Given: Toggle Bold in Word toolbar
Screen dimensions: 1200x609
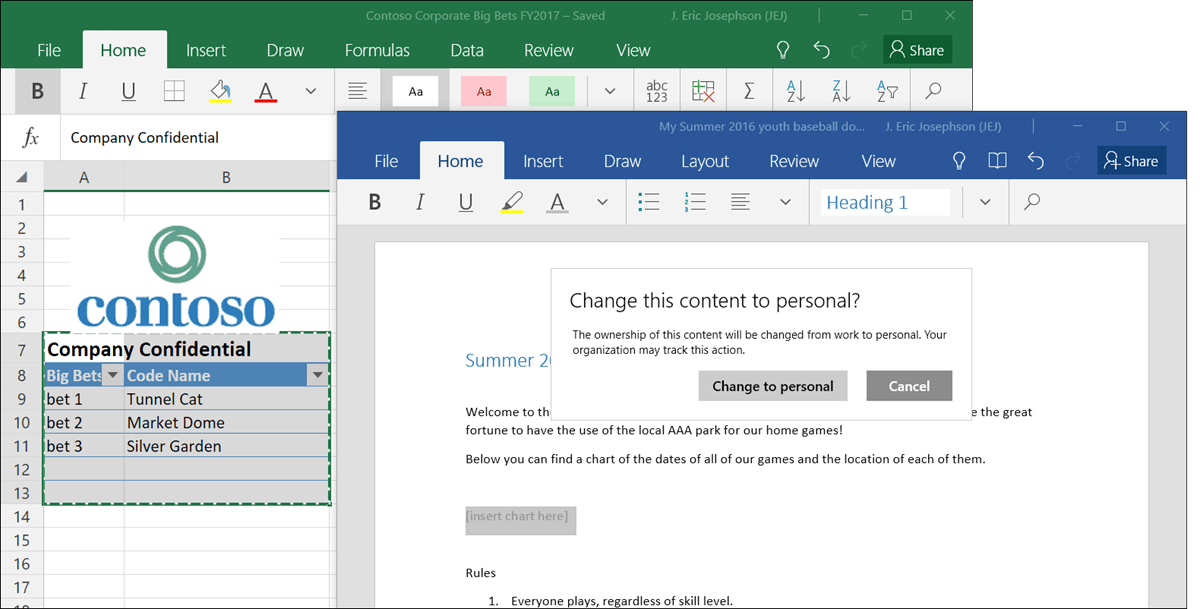Looking at the screenshot, I should [375, 202].
